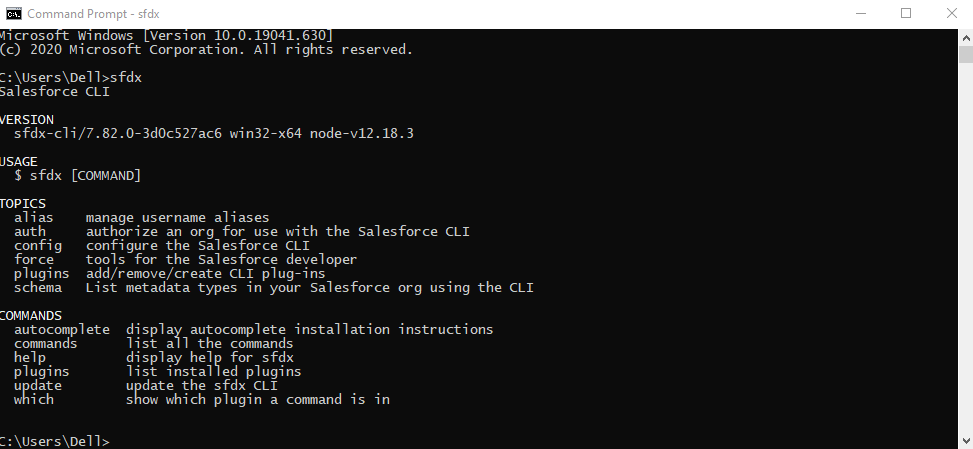Viewport: 973px width, 449px height.
Task: Click the "update" command name
Action: (x=38, y=385)
